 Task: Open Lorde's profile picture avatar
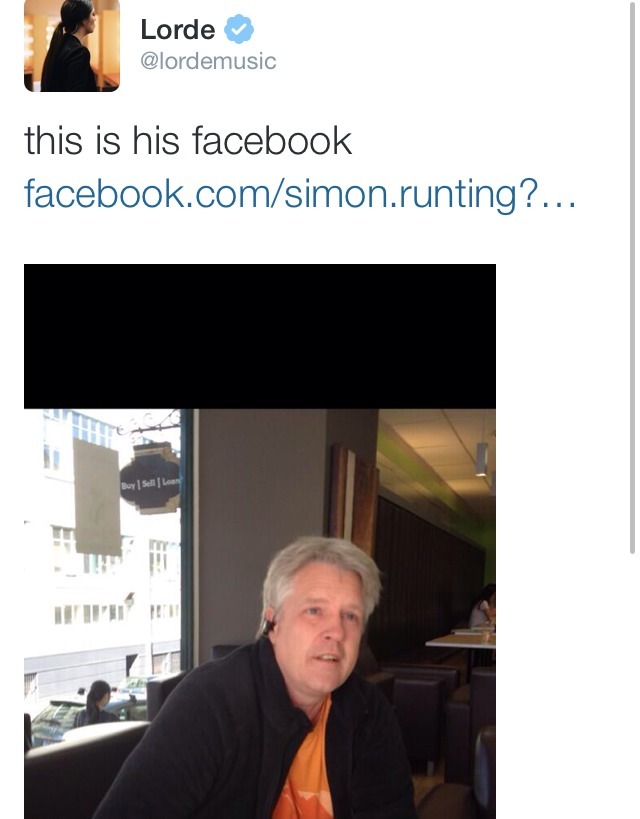[72, 45]
